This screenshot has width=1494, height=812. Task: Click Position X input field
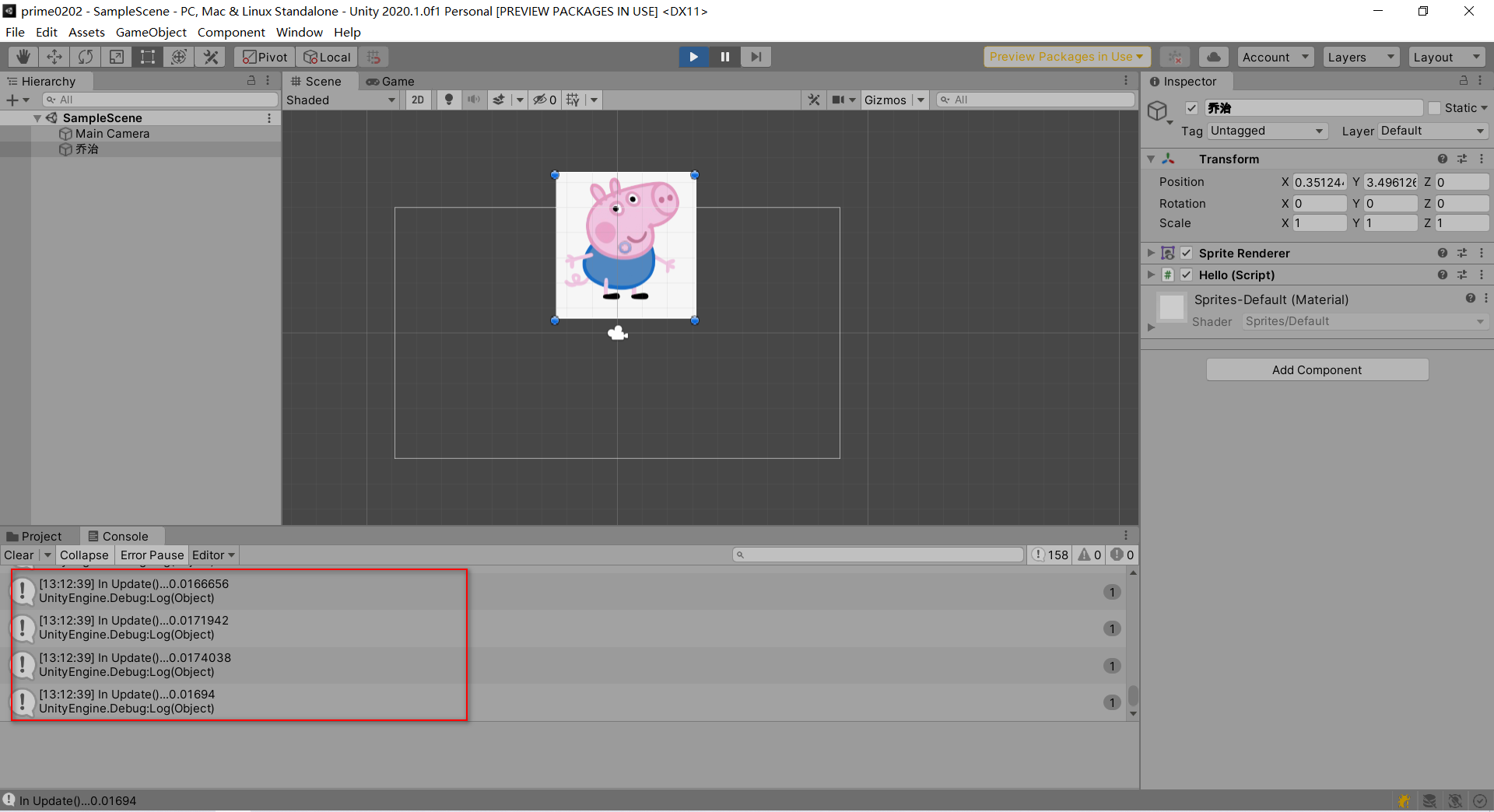click(1320, 182)
